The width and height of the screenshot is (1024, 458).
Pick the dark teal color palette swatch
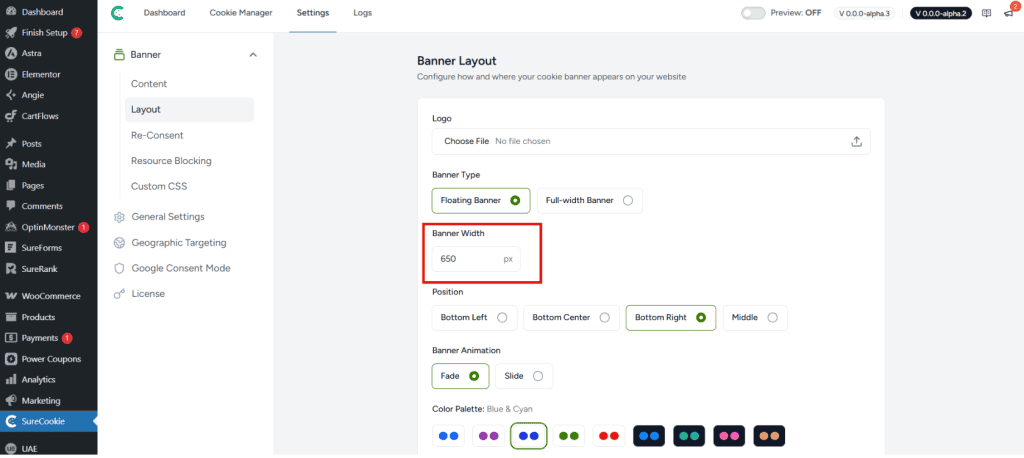(x=689, y=436)
